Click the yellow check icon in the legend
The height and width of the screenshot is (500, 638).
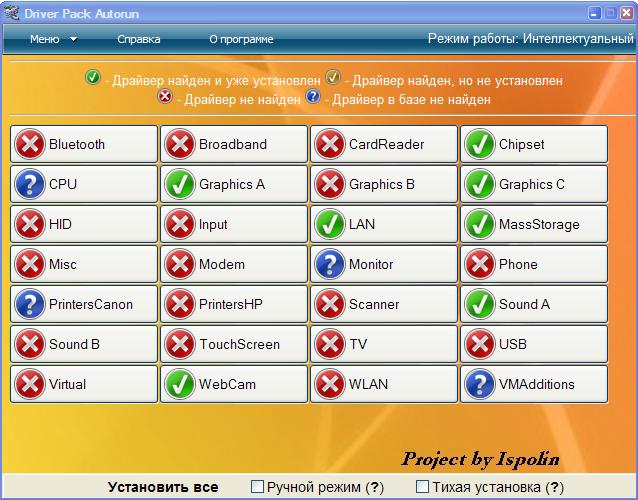(333, 76)
